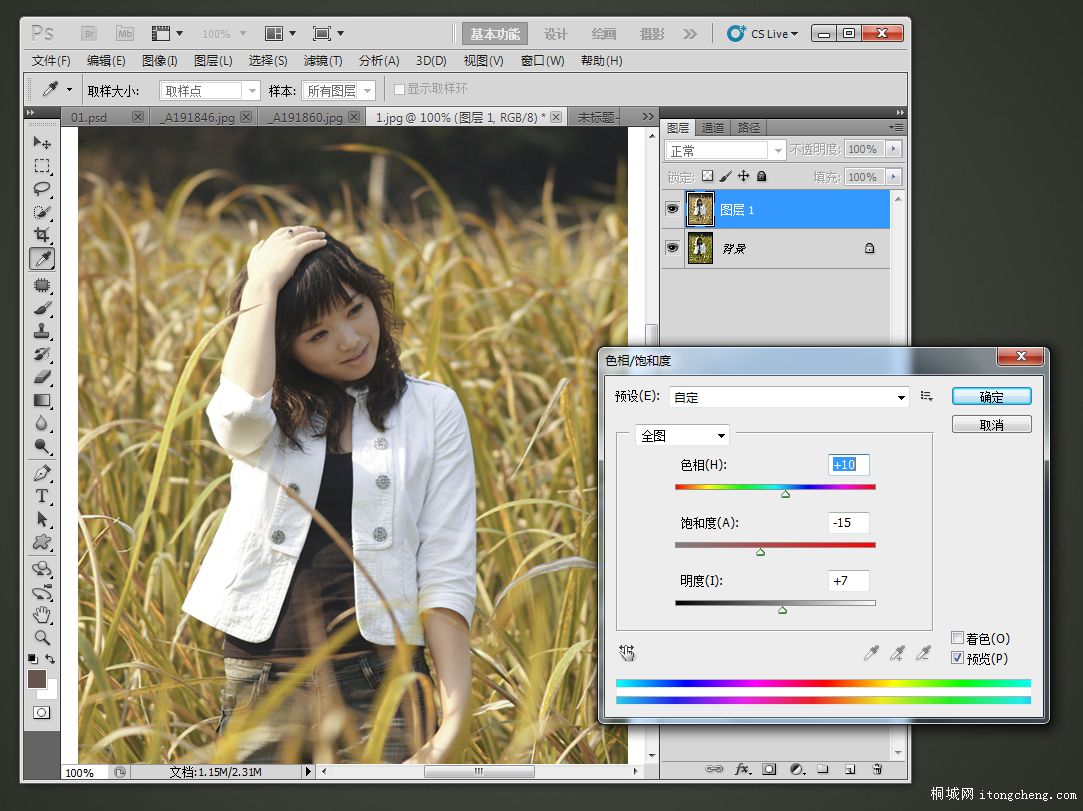
Task: Click the on-image adjustment hand tool
Action: pyautogui.click(x=627, y=653)
